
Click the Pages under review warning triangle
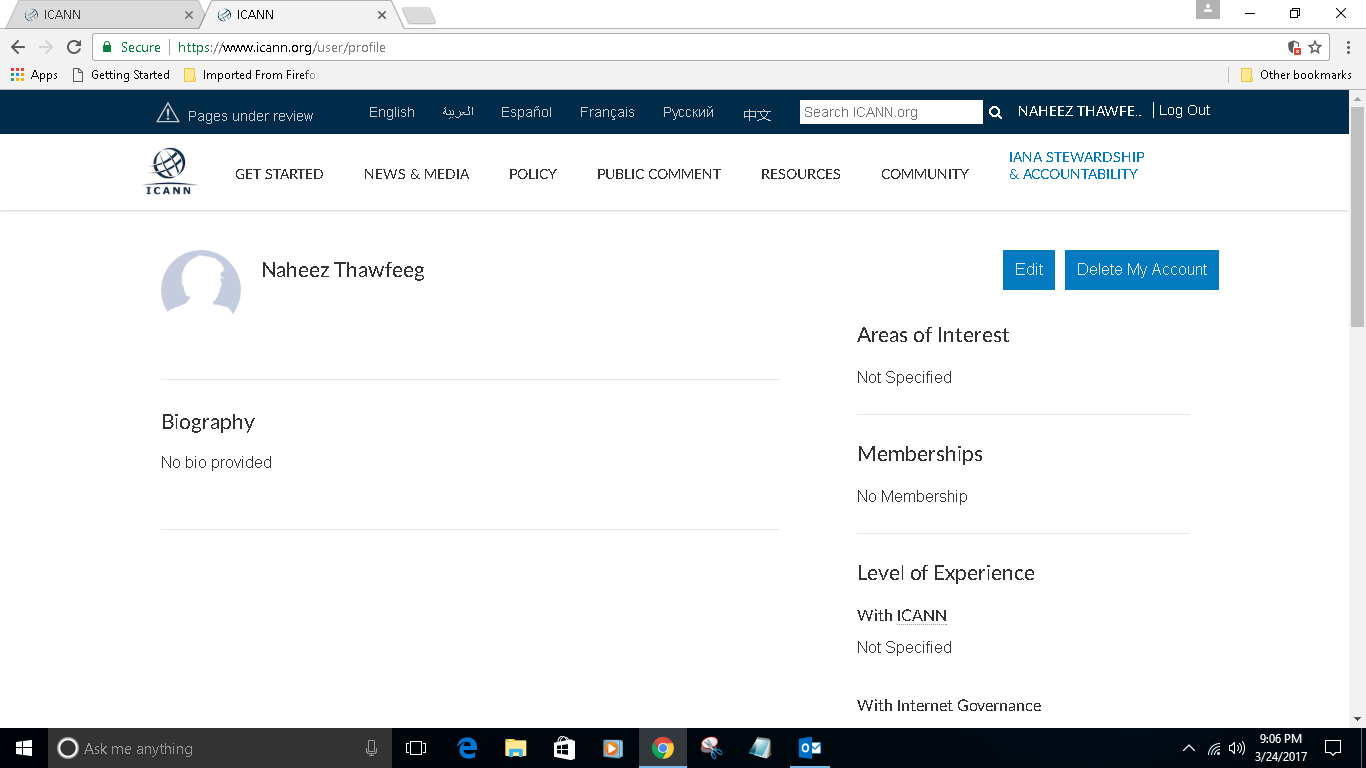(166, 113)
